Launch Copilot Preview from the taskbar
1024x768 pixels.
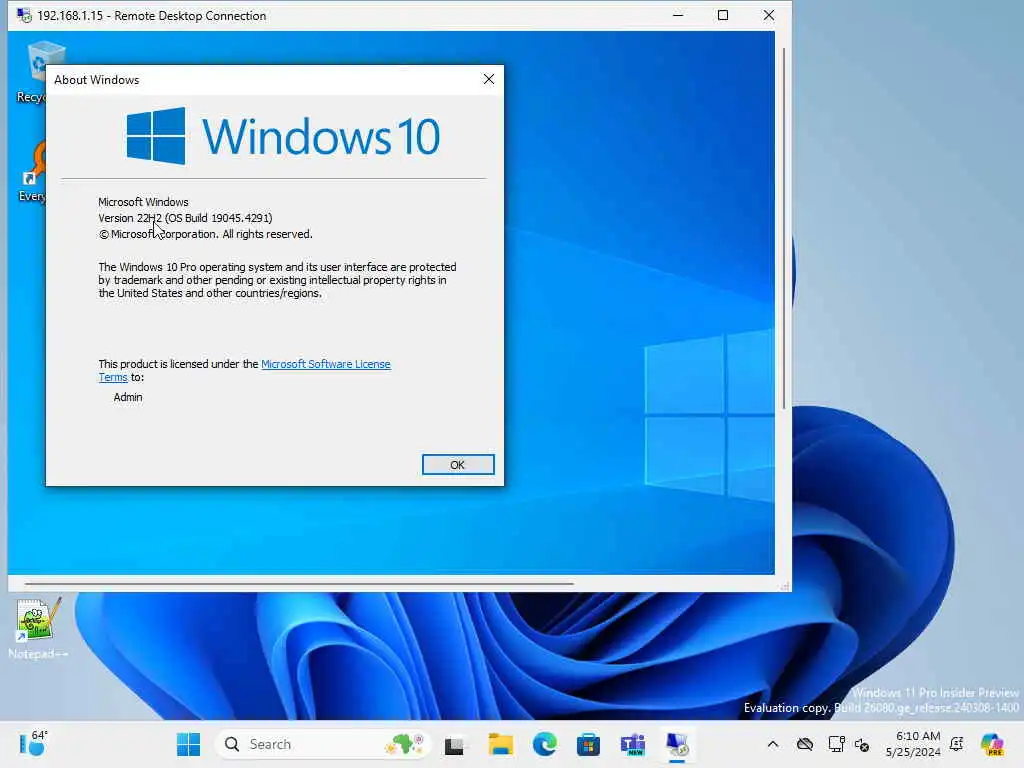992,744
